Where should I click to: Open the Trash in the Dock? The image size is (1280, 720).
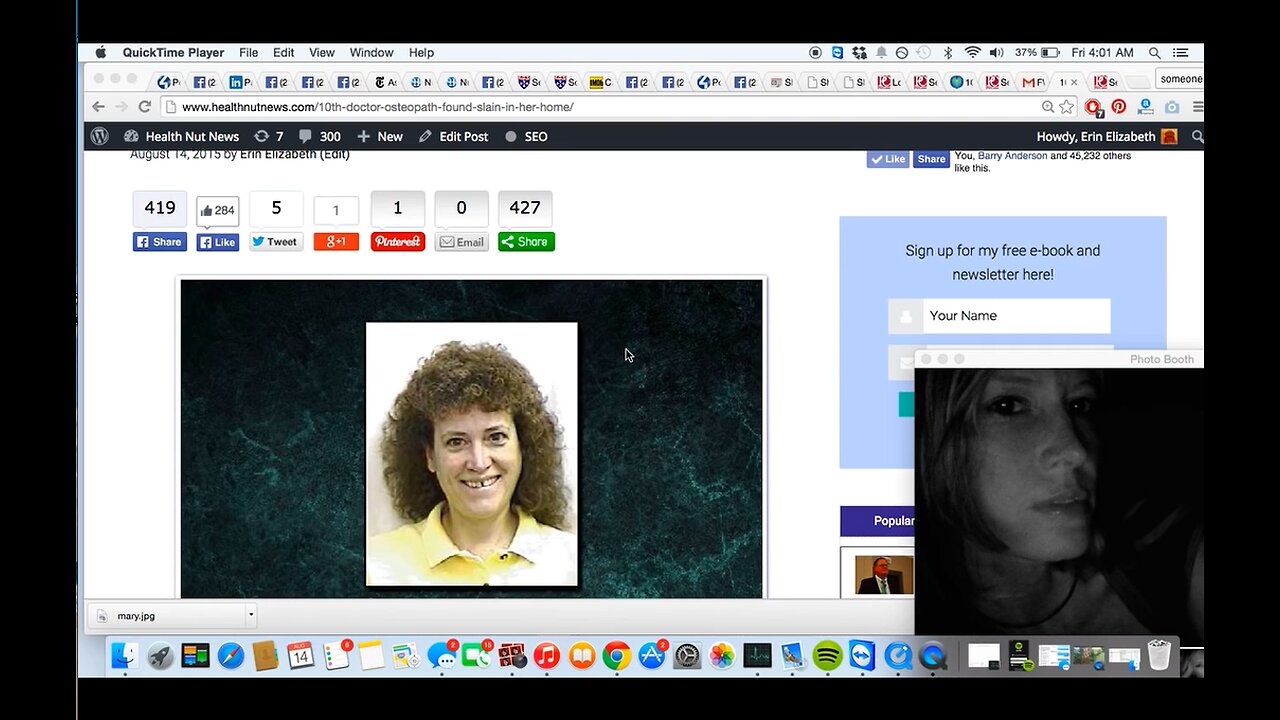tap(1158, 656)
